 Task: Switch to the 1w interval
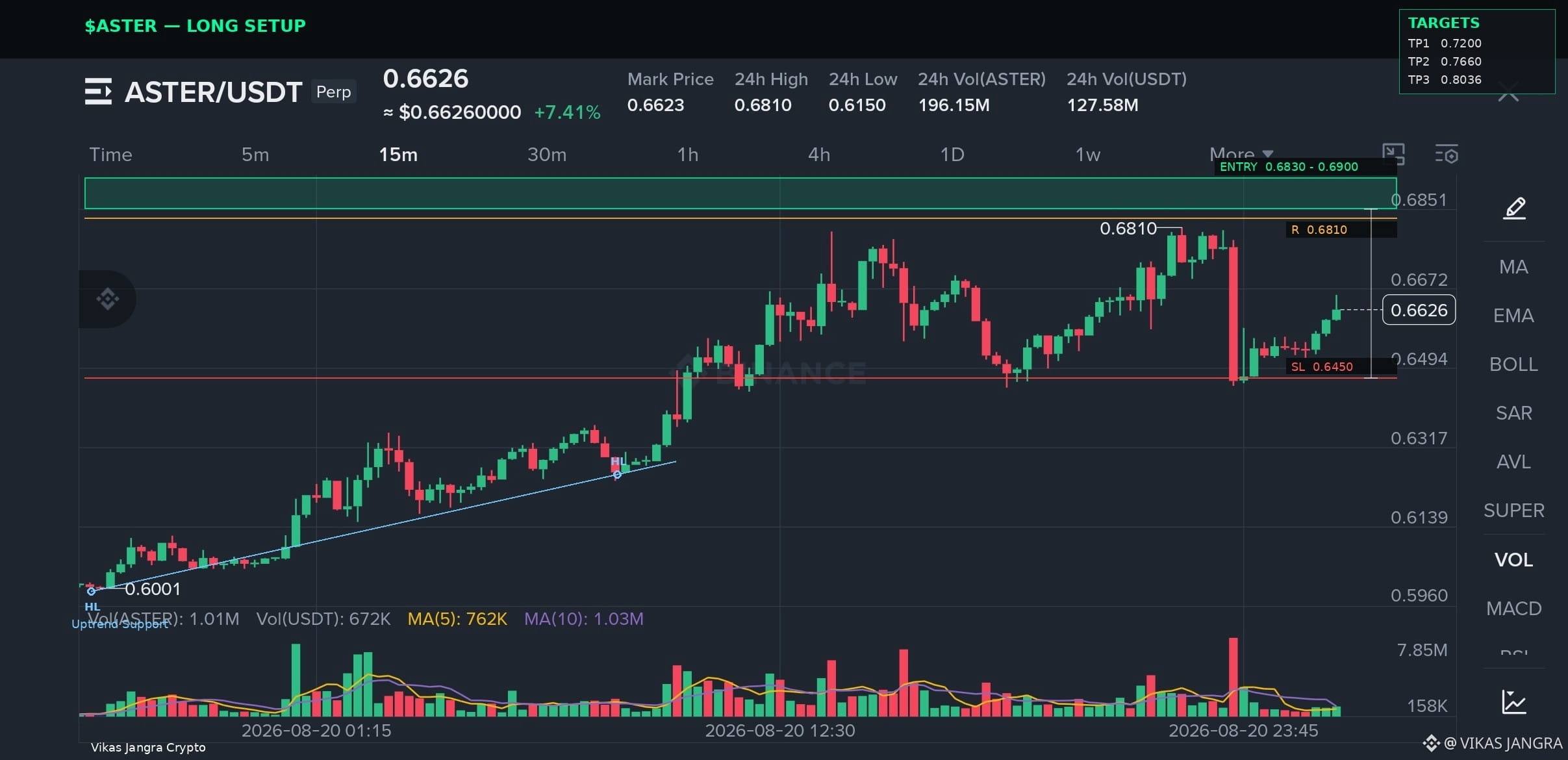[1088, 155]
